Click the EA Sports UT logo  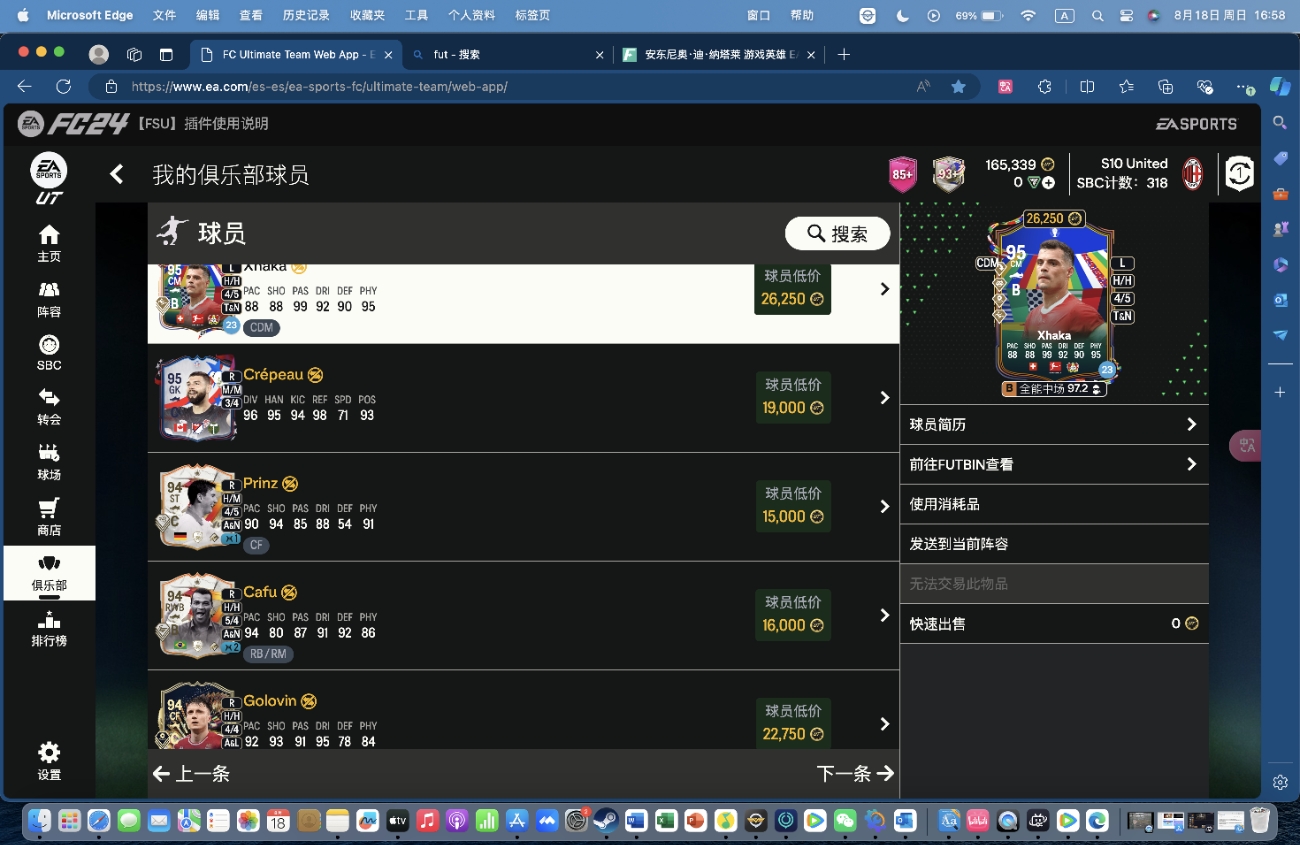[x=49, y=178]
